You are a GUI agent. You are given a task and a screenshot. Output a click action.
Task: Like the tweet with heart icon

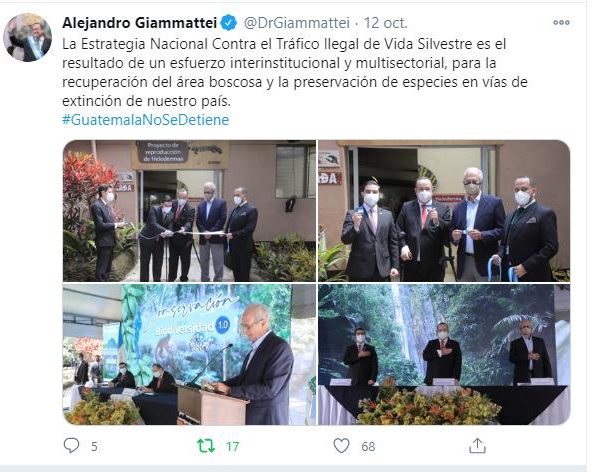[341, 446]
